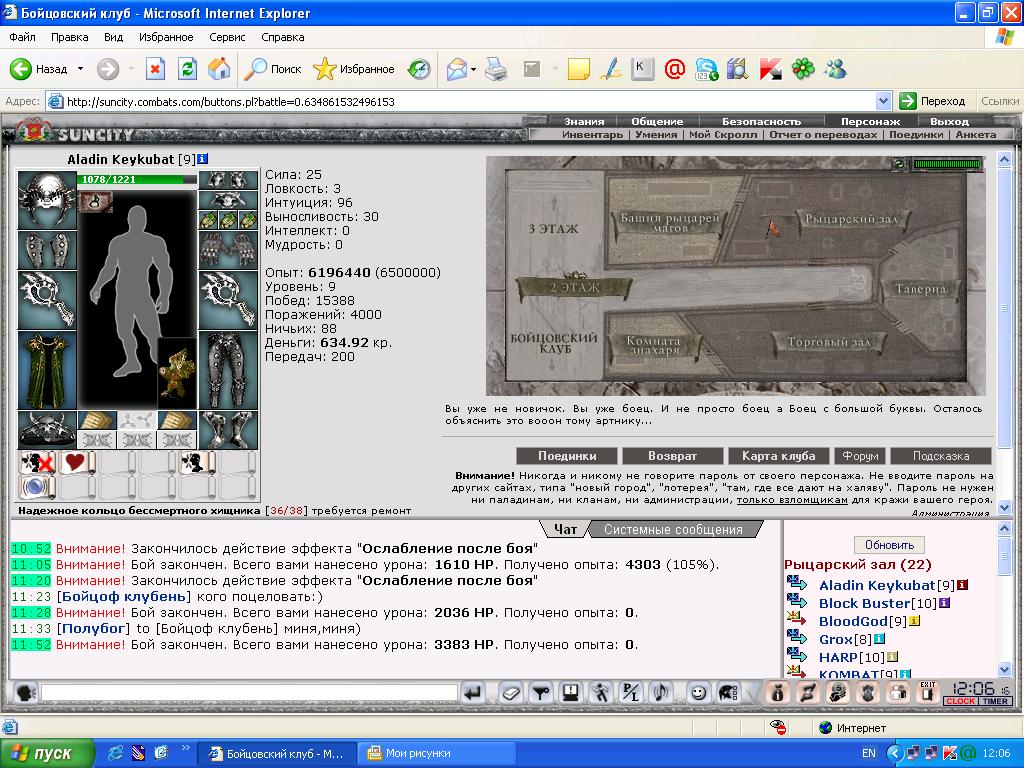The width and height of the screenshot is (1024, 768).
Task: Select the green cloak armor slot
Action: [x=47, y=370]
